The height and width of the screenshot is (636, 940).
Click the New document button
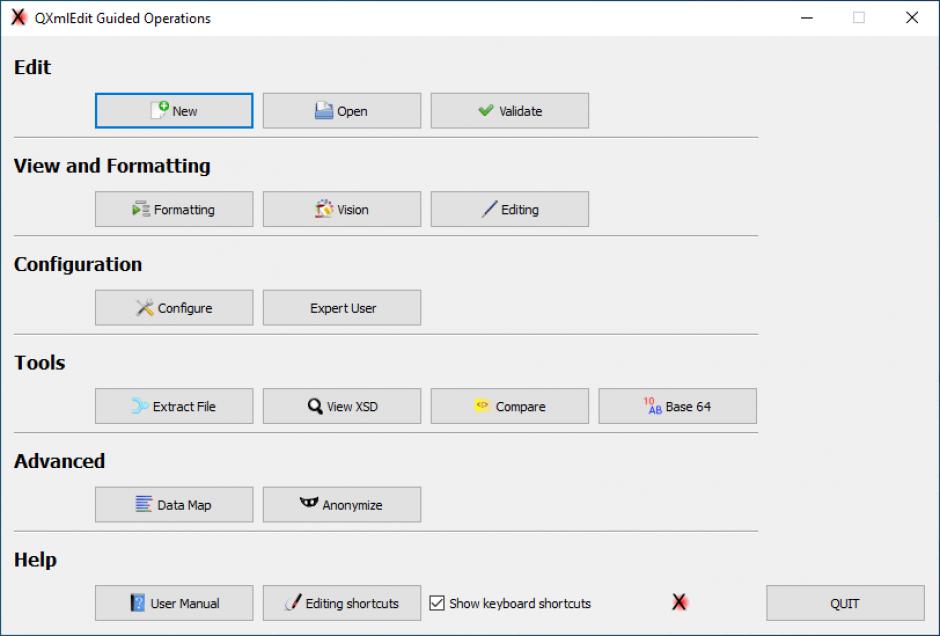(x=174, y=111)
